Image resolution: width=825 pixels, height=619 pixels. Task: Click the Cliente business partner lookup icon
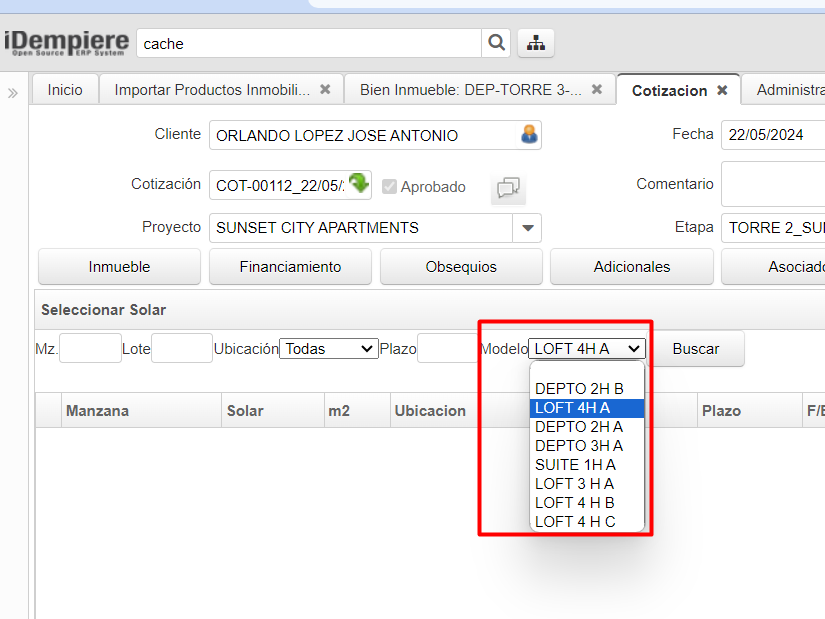pyautogui.click(x=529, y=135)
